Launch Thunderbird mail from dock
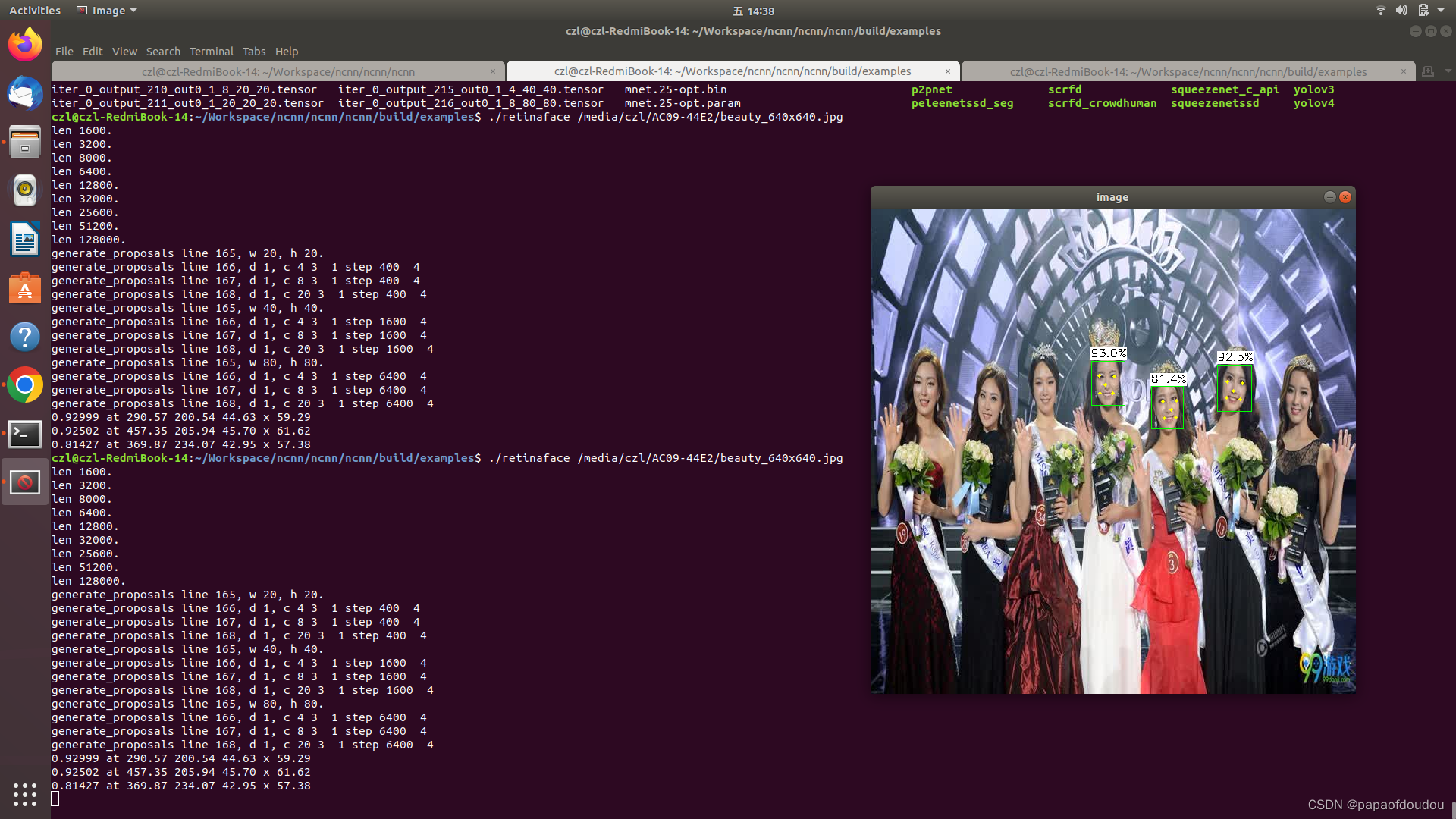This screenshot has height=819, width=1456. (25, 93)
